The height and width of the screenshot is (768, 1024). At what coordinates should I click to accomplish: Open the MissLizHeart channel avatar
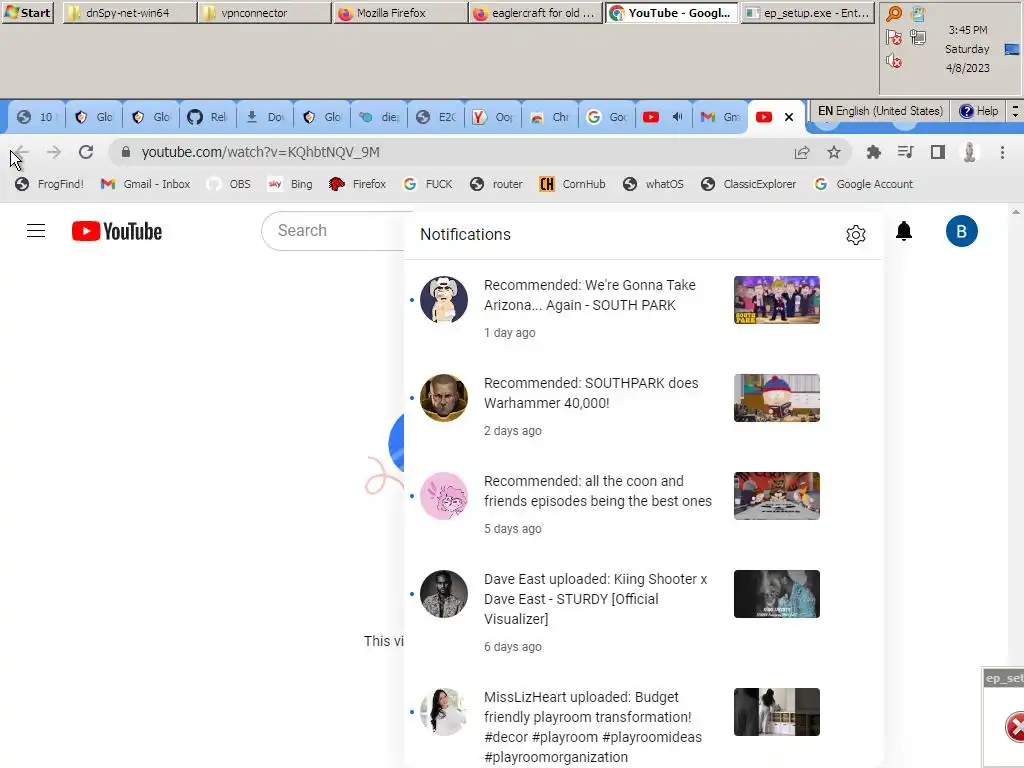[x=443, y=712]
